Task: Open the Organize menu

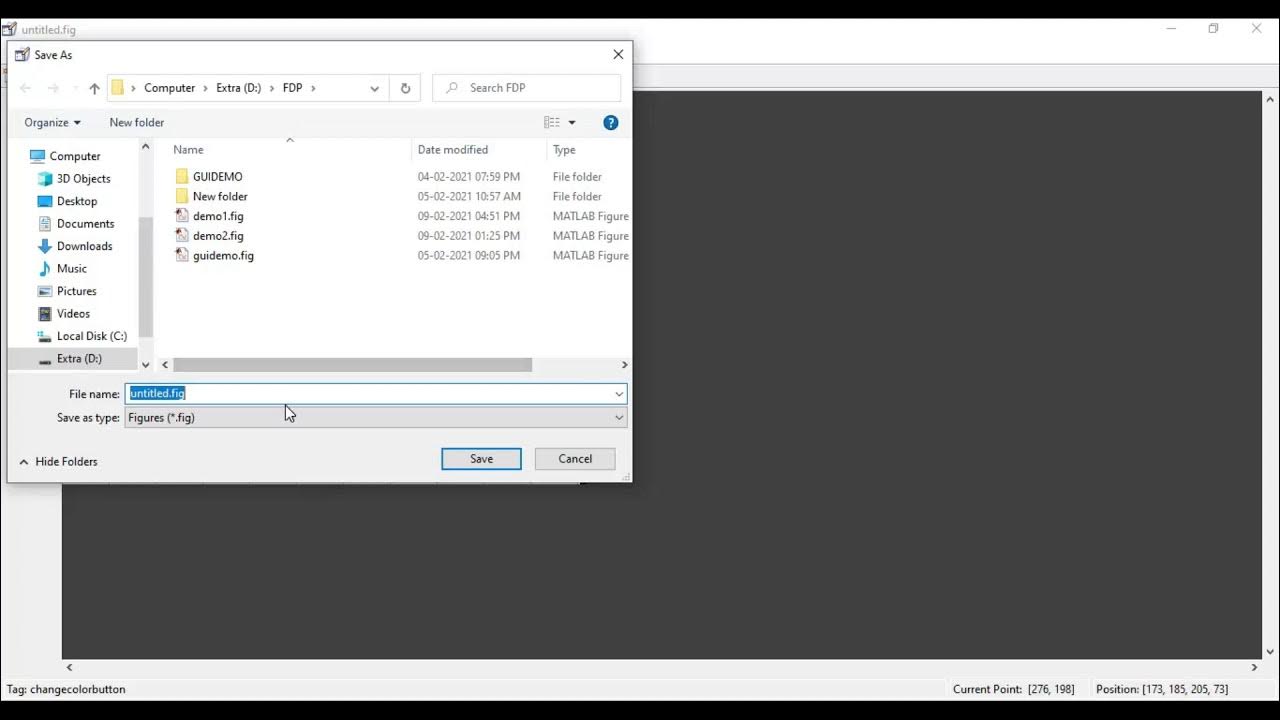Action: [52, 122]
